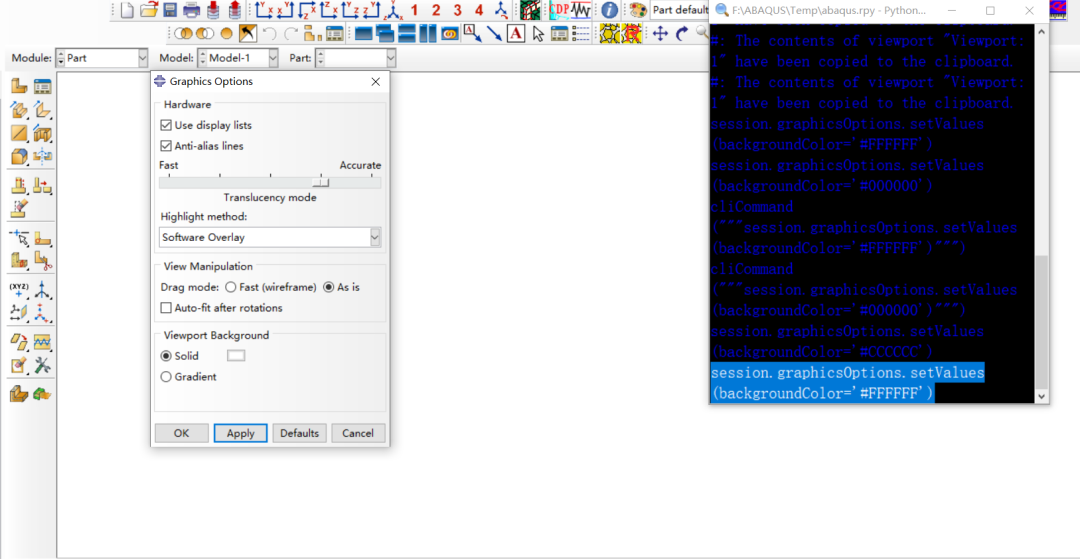
Task: Select the pan view tool
Action: [660, 33]
